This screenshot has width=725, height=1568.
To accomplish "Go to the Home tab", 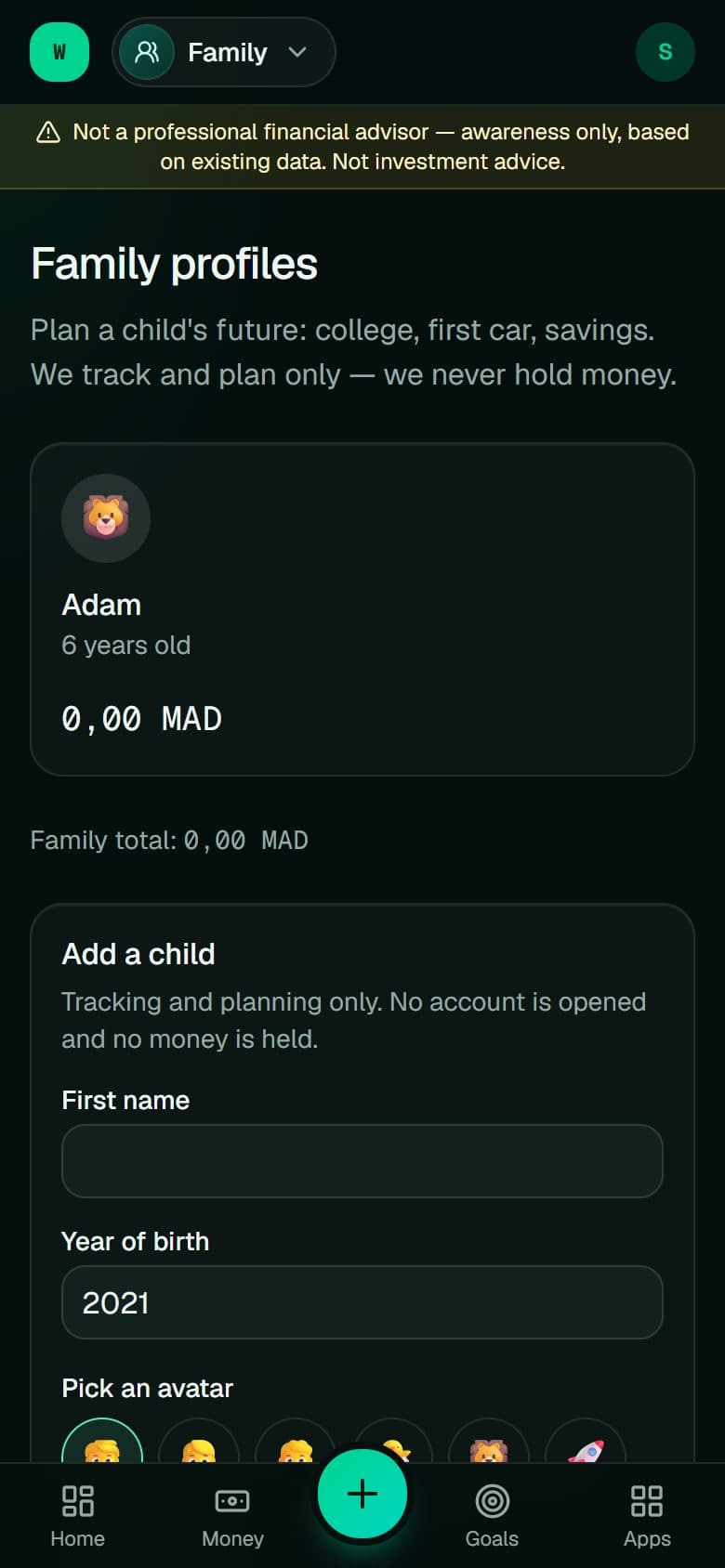I will 77,1516.
